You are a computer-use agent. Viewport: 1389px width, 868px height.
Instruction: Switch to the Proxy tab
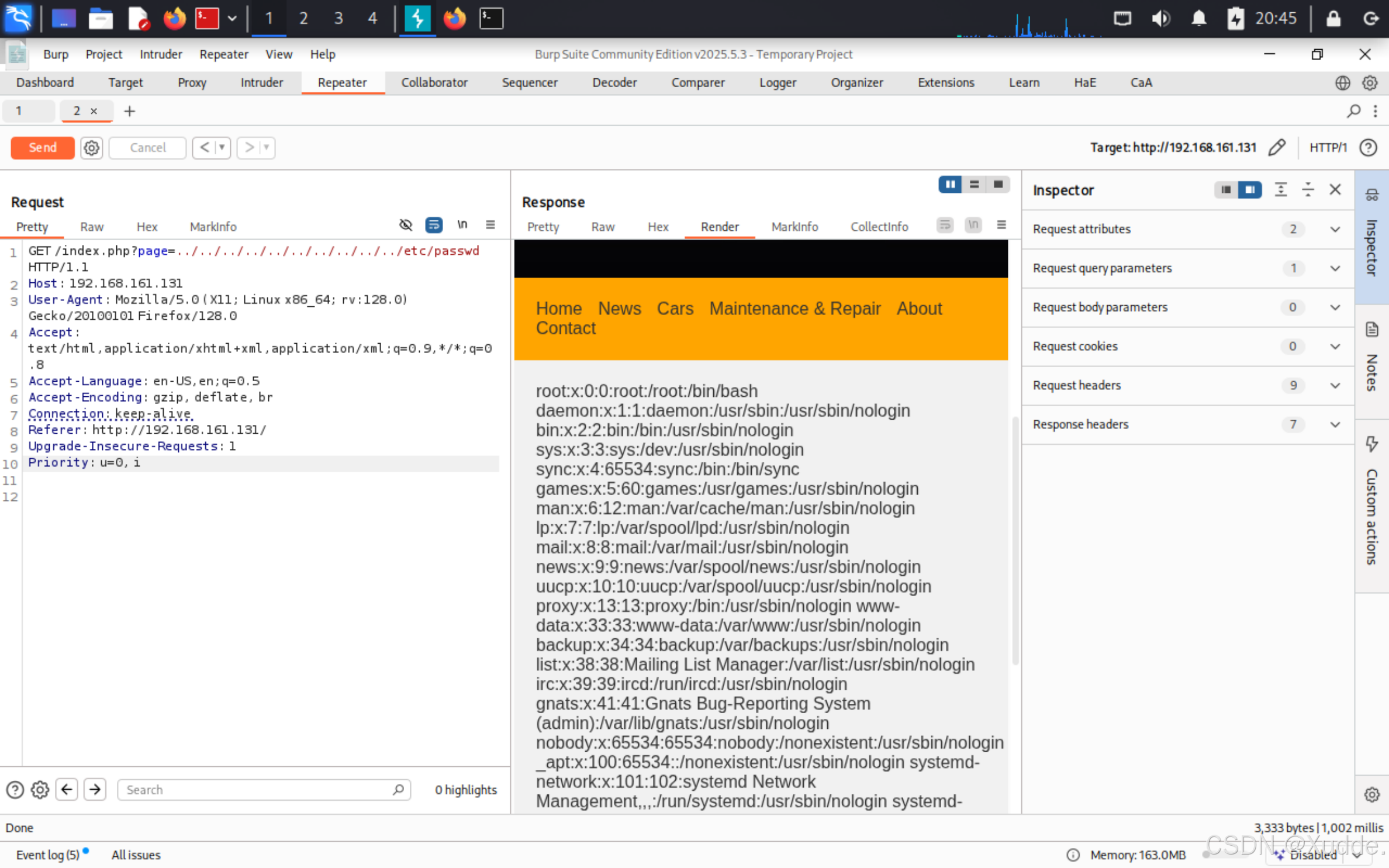(192, 82)
